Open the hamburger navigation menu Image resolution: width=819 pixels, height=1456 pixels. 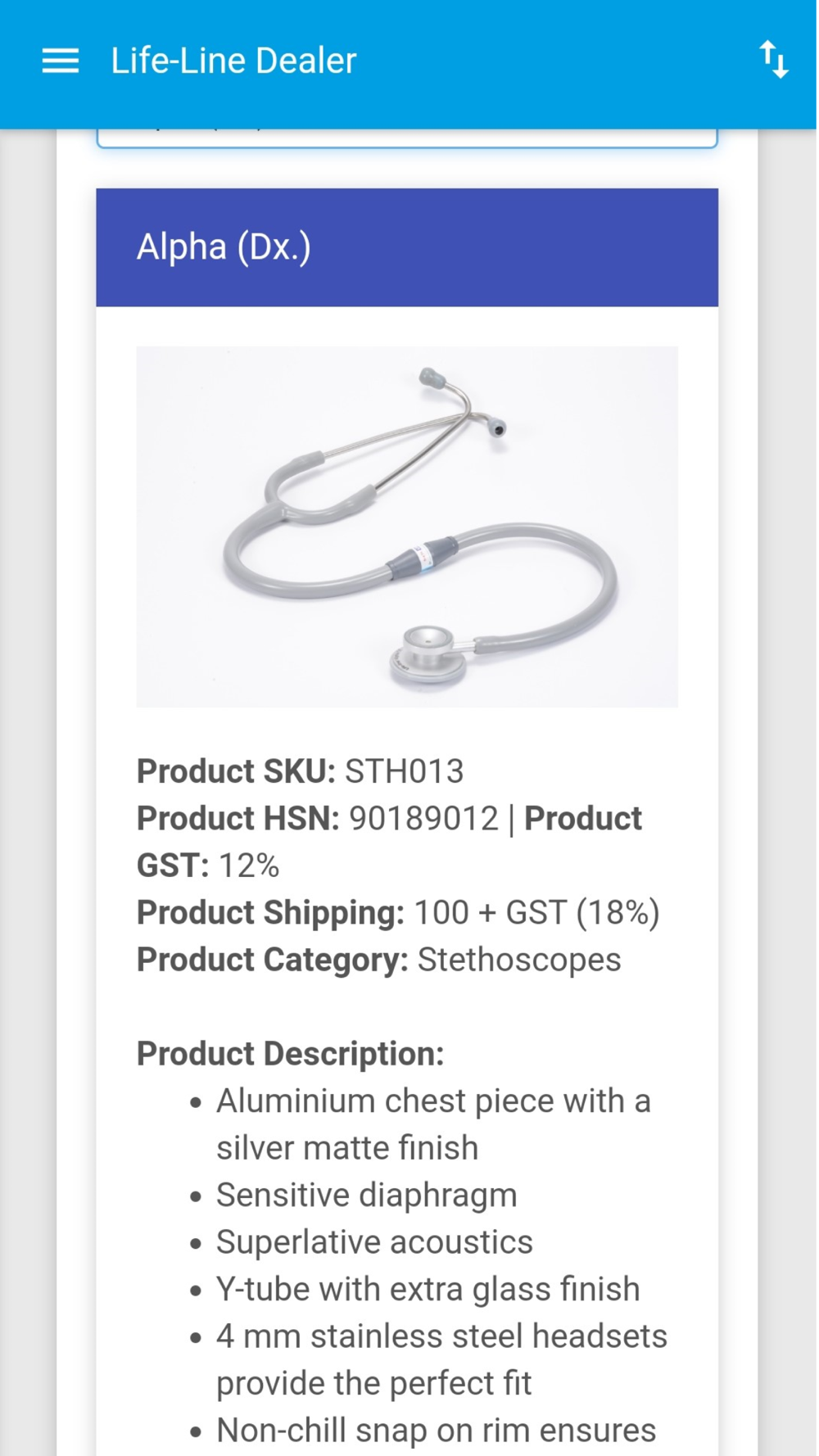tap(60, 61)
